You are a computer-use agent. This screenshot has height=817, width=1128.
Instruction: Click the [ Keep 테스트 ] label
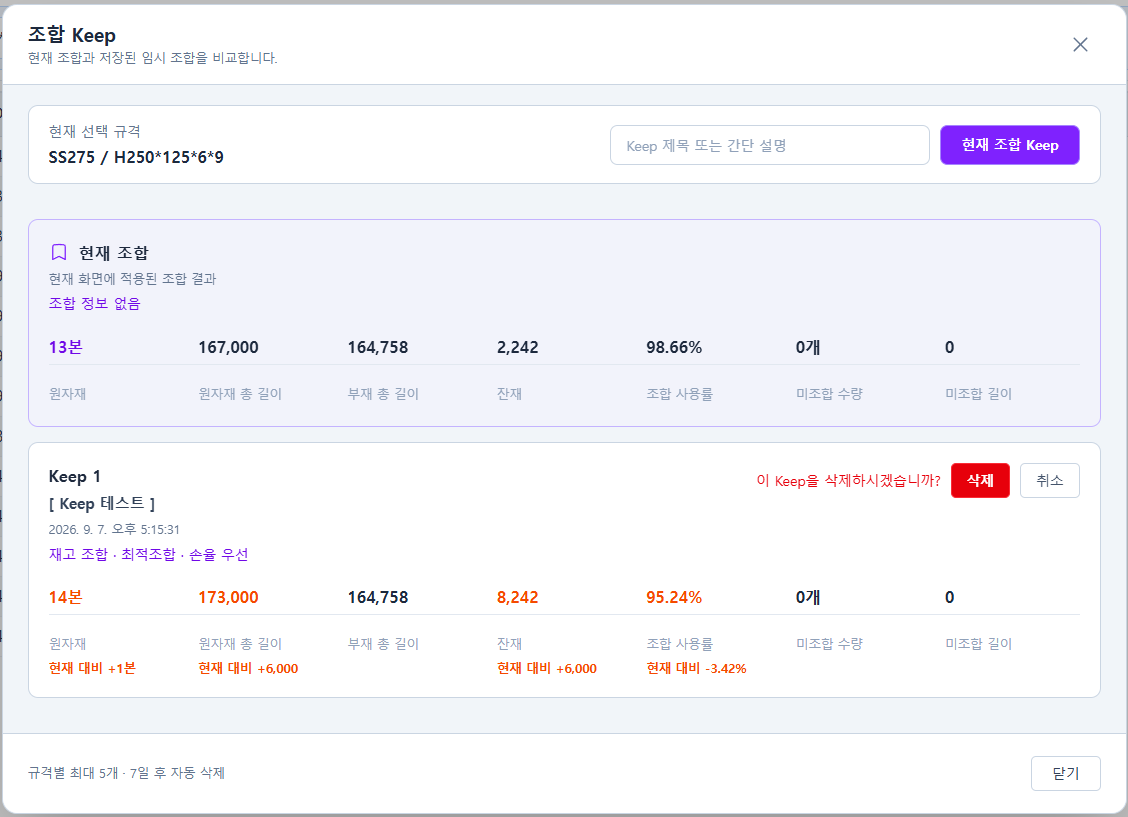click(101, 503)
